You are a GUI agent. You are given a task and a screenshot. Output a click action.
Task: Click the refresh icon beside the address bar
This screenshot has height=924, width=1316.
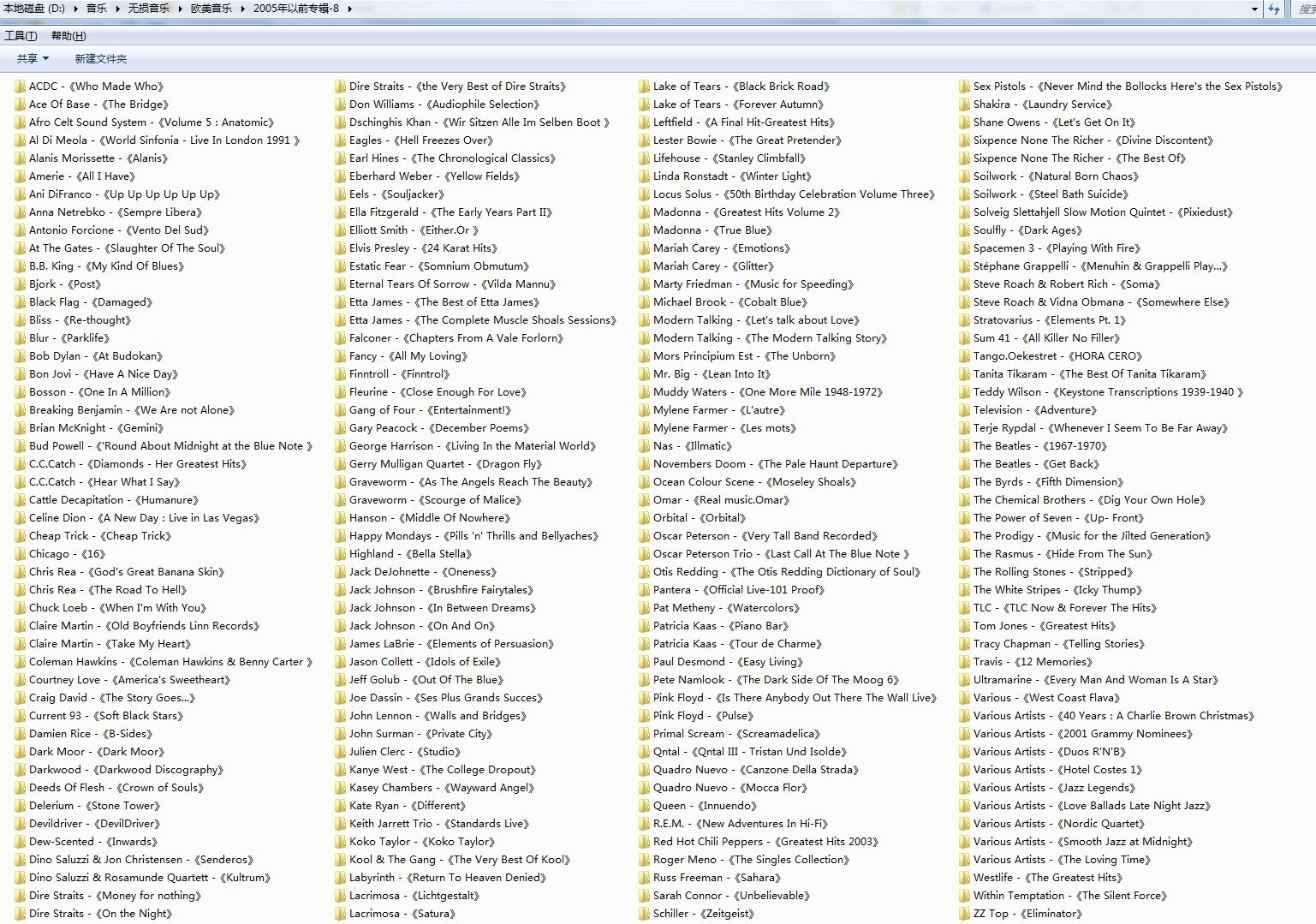click(1274, 9)
